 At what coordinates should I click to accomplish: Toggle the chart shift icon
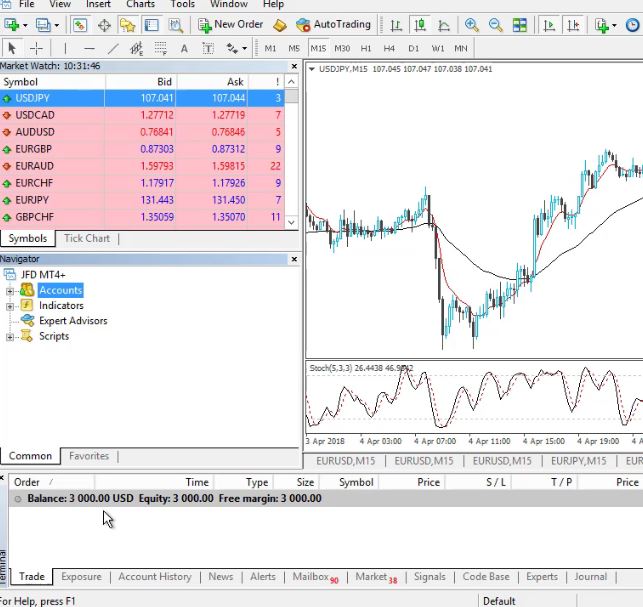click(573, 25)
